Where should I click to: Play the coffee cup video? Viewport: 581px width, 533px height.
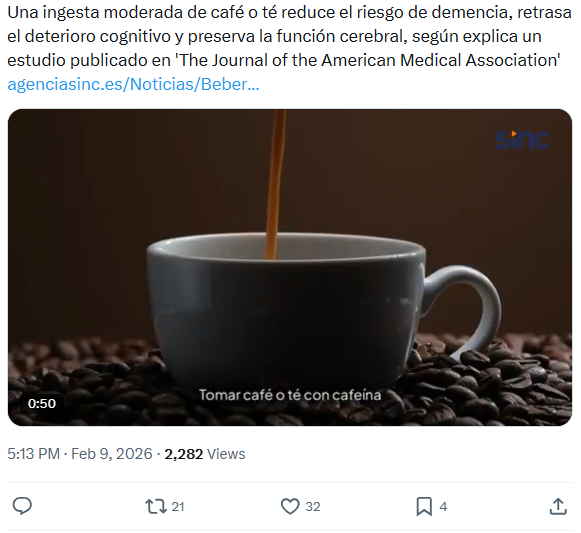click(290, 267)
